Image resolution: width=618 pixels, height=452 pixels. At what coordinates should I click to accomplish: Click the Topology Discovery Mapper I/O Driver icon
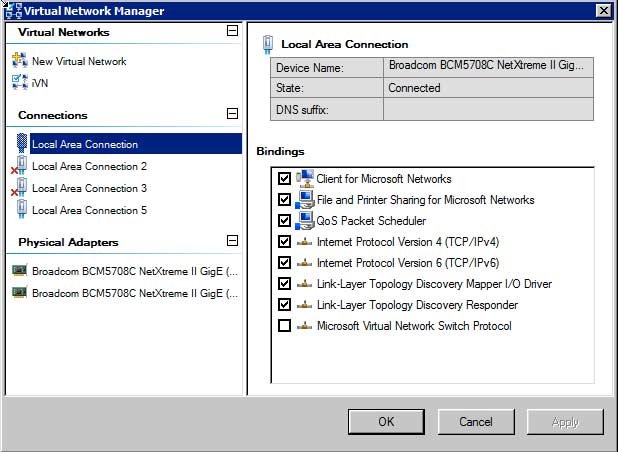pos(304,284)
